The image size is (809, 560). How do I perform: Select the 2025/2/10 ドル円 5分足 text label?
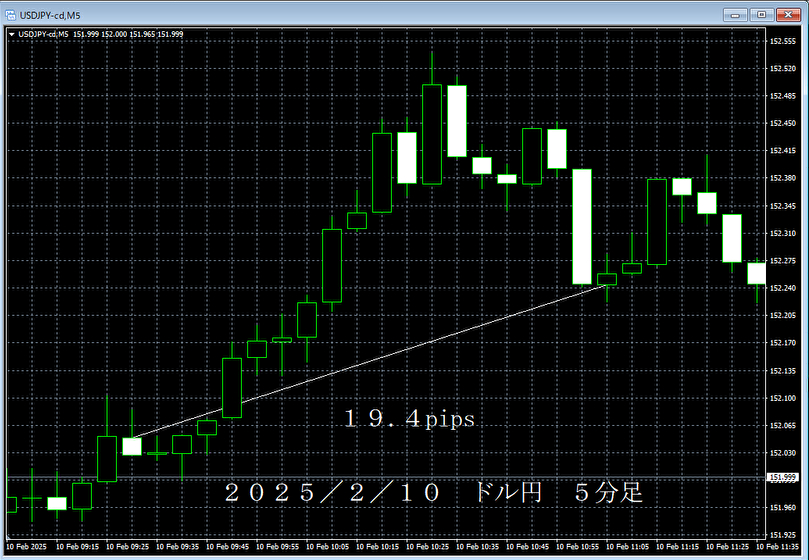click(434, 493)
